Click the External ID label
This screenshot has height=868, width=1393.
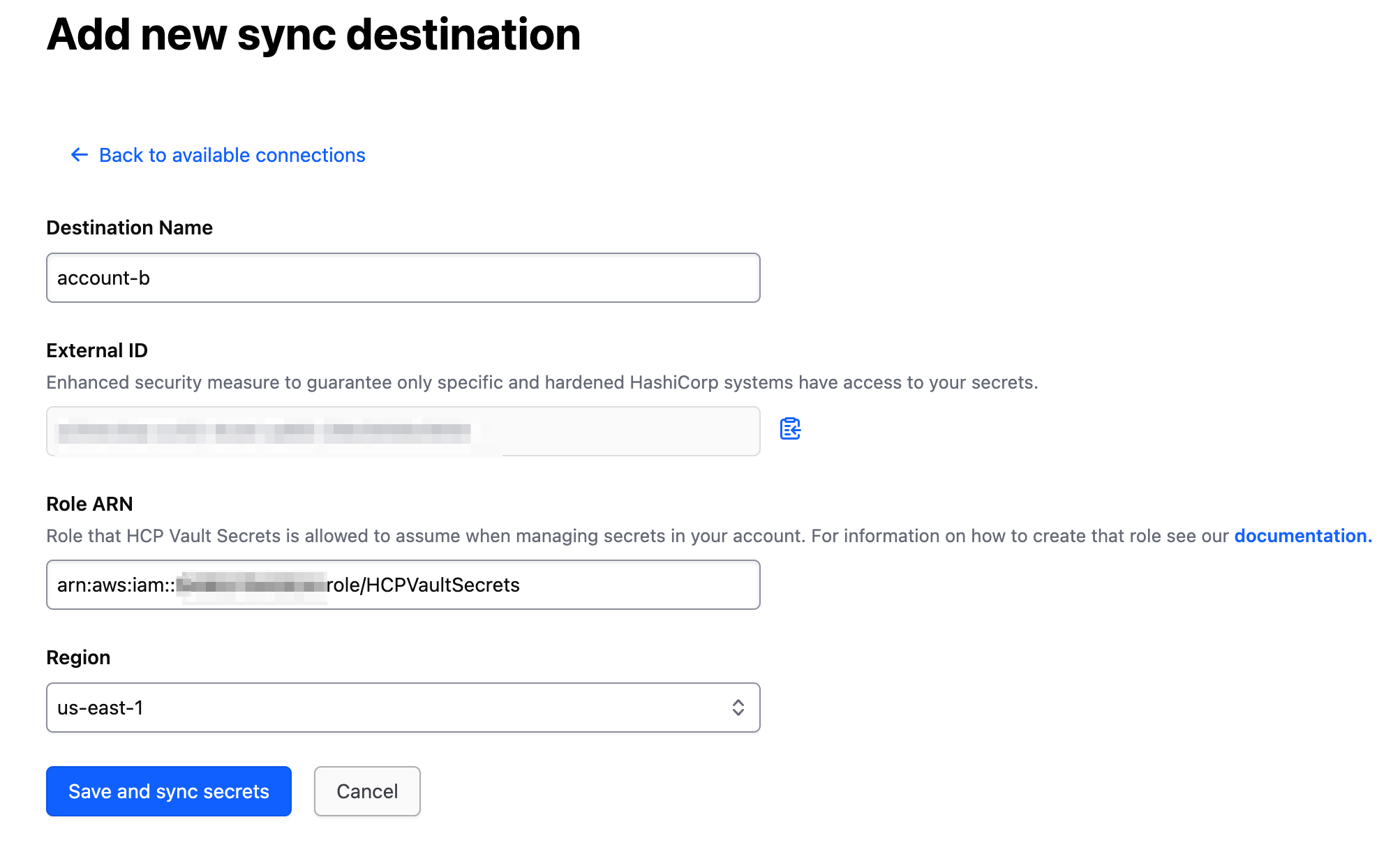[x=97, y=350]
